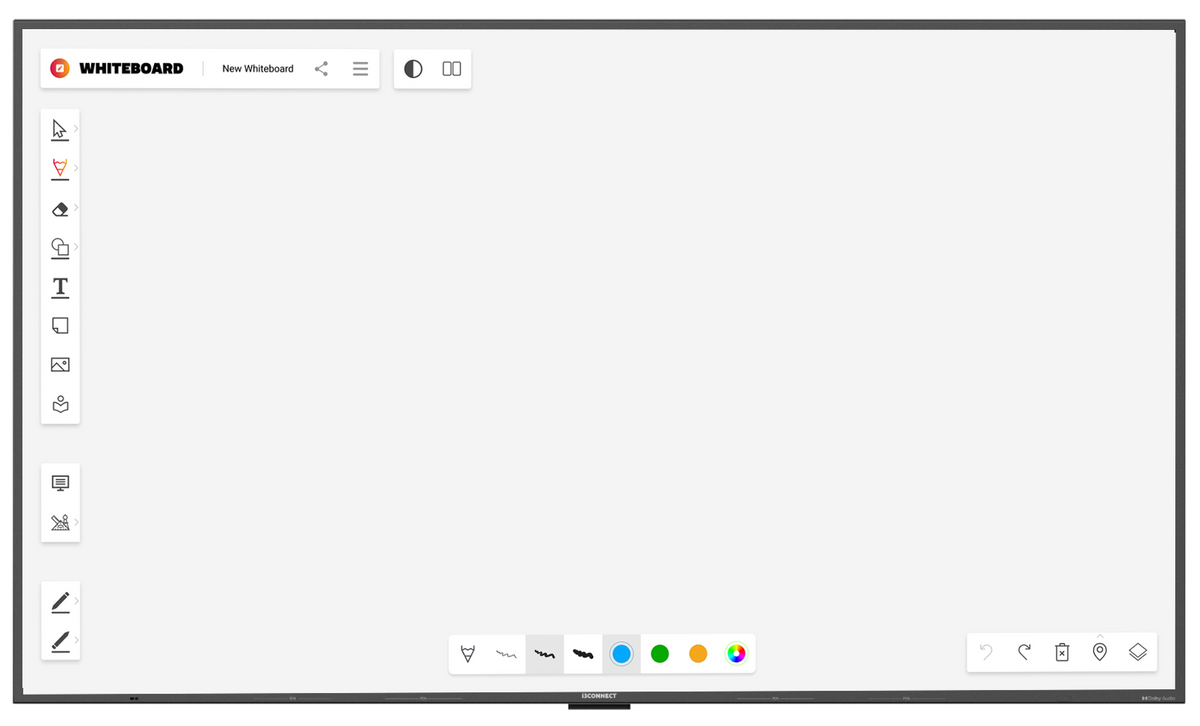1200x726 pixels.
Task: Expand the upper quick pen options arrow
Action: (76, 600)
